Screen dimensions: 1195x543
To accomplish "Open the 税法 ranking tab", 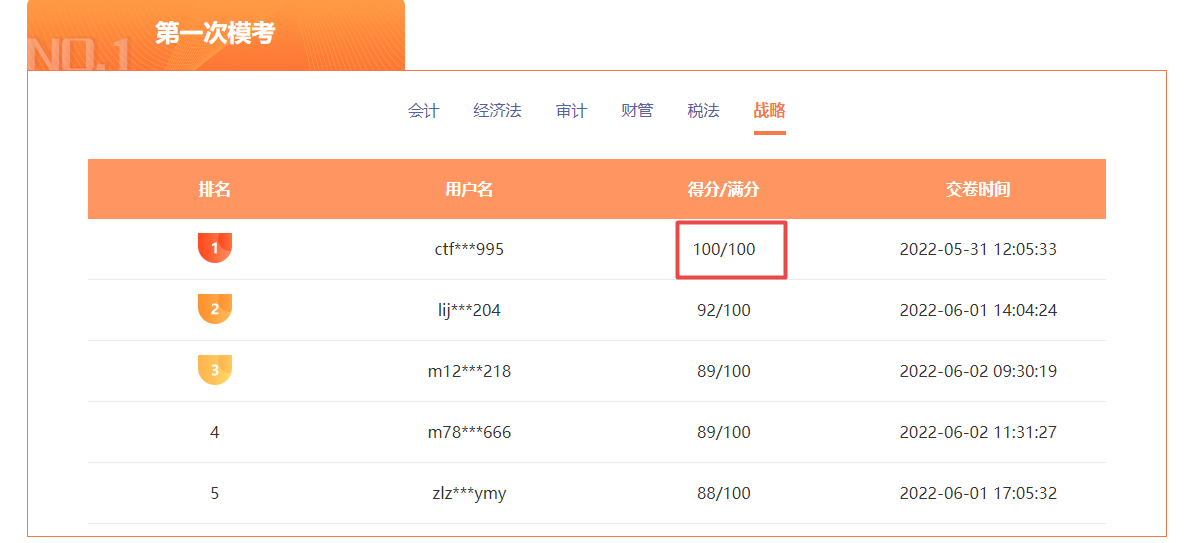I will (703, 111).
